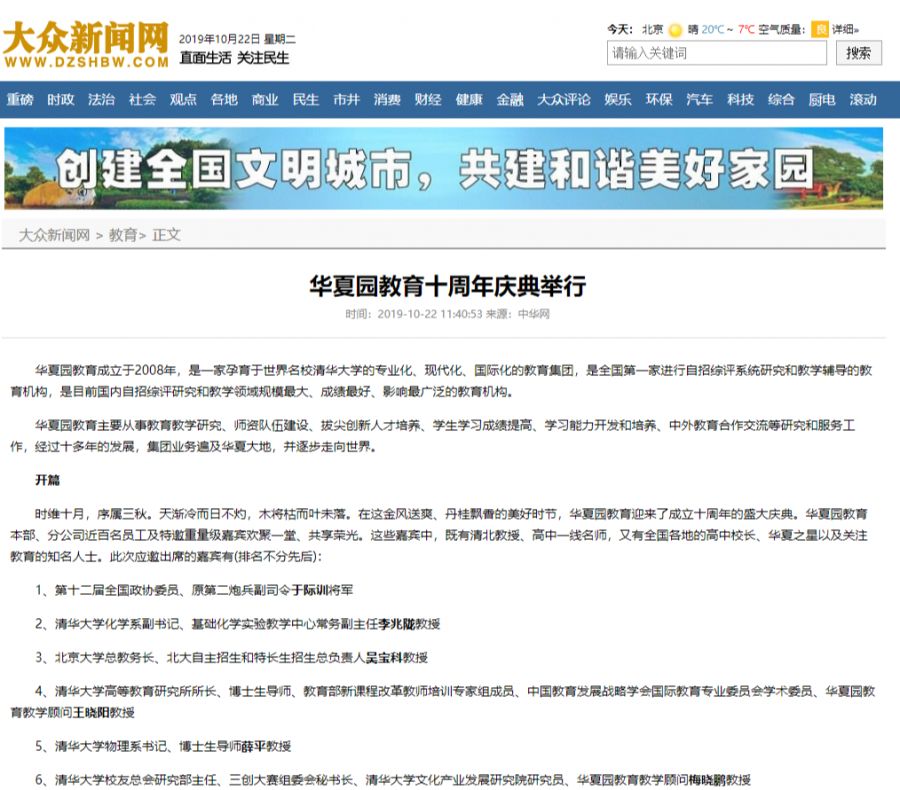Click the 开篇 section heading
Screen dimensions: 900x790
tap(48, 480)
